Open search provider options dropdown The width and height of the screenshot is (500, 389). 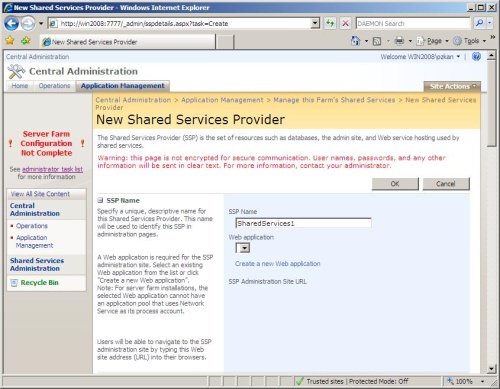click(x=489, y=23)
